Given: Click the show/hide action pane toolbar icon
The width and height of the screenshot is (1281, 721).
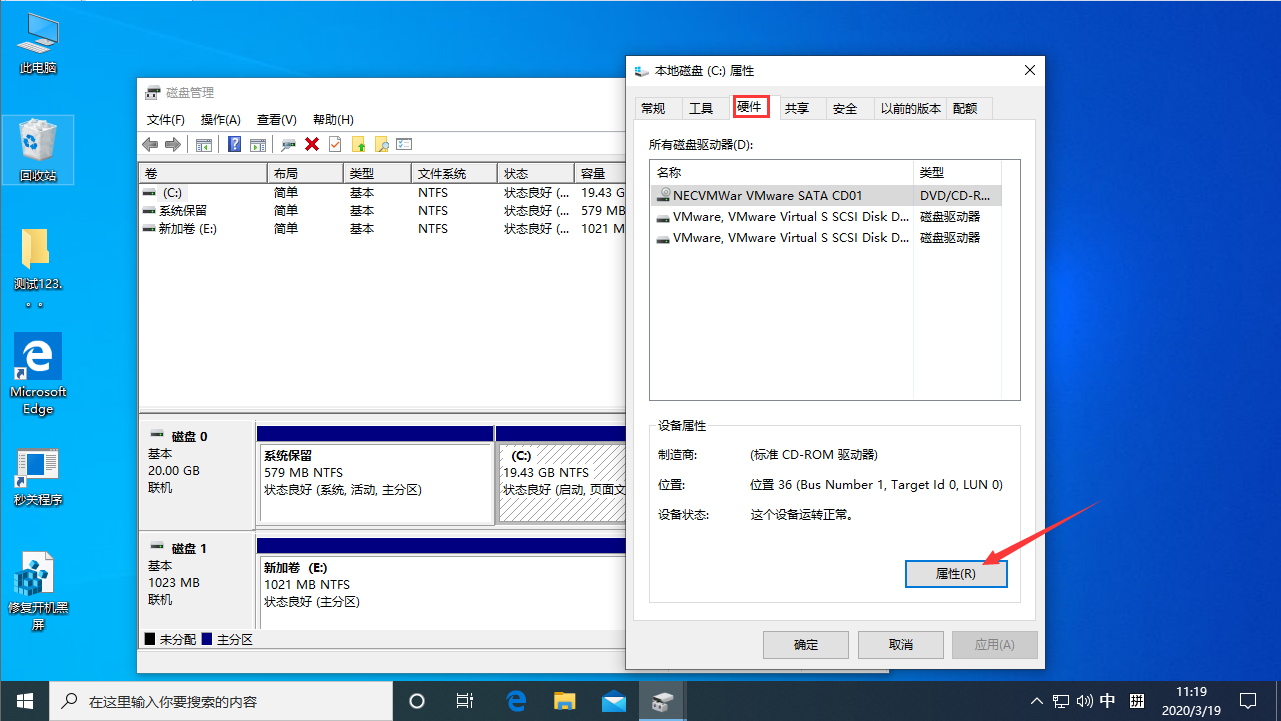Looking at the screenshot, I should point(258,144).
